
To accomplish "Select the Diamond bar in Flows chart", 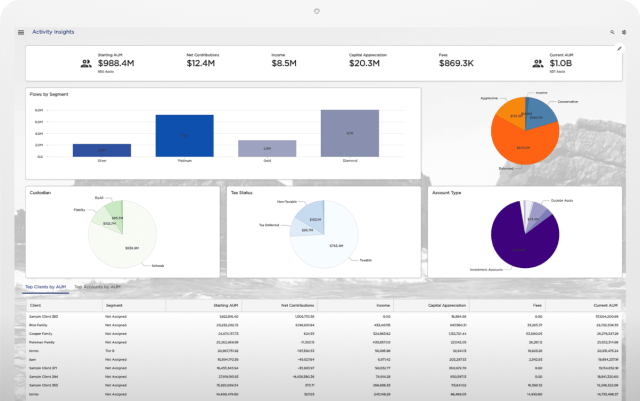I will [x=350, y=134].
